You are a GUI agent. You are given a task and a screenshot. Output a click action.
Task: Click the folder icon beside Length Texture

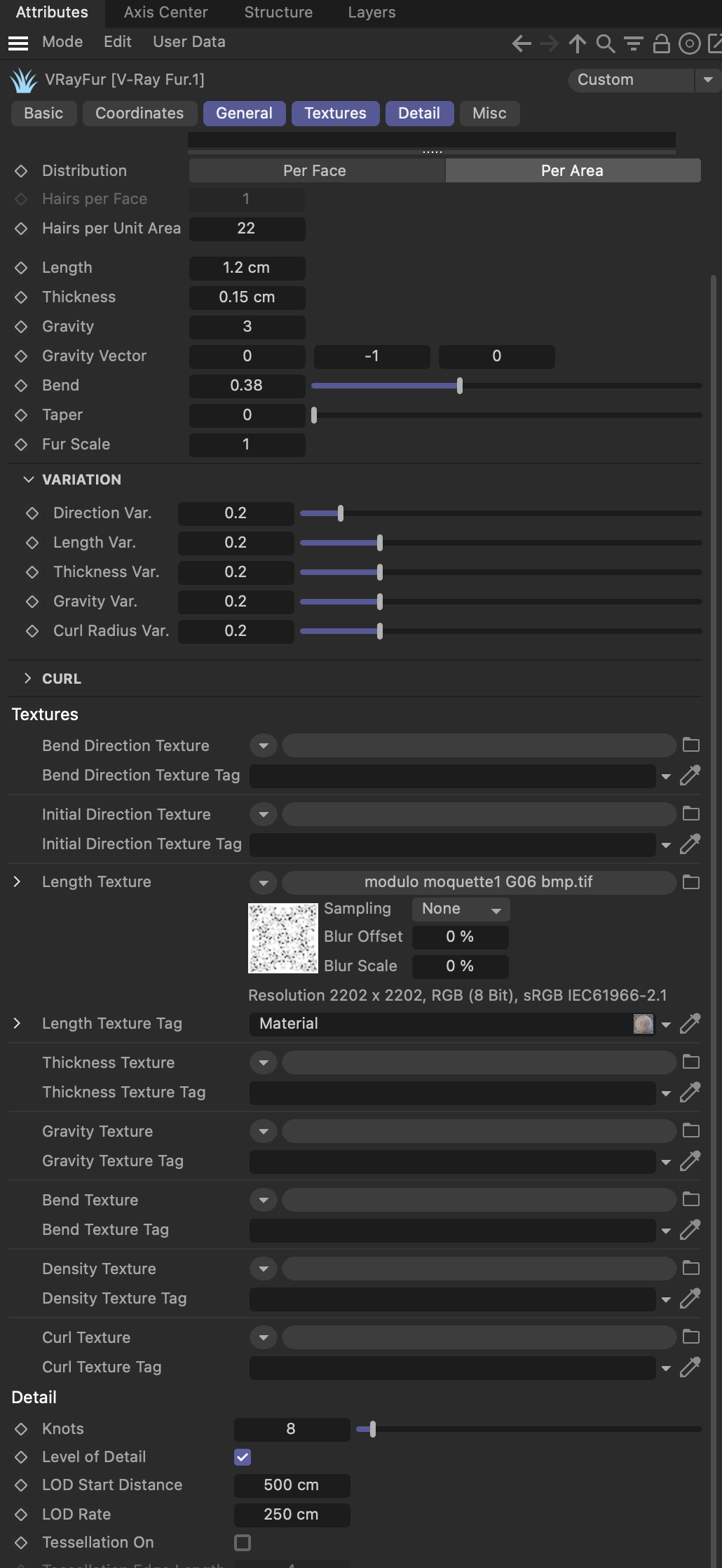(691, 882)
